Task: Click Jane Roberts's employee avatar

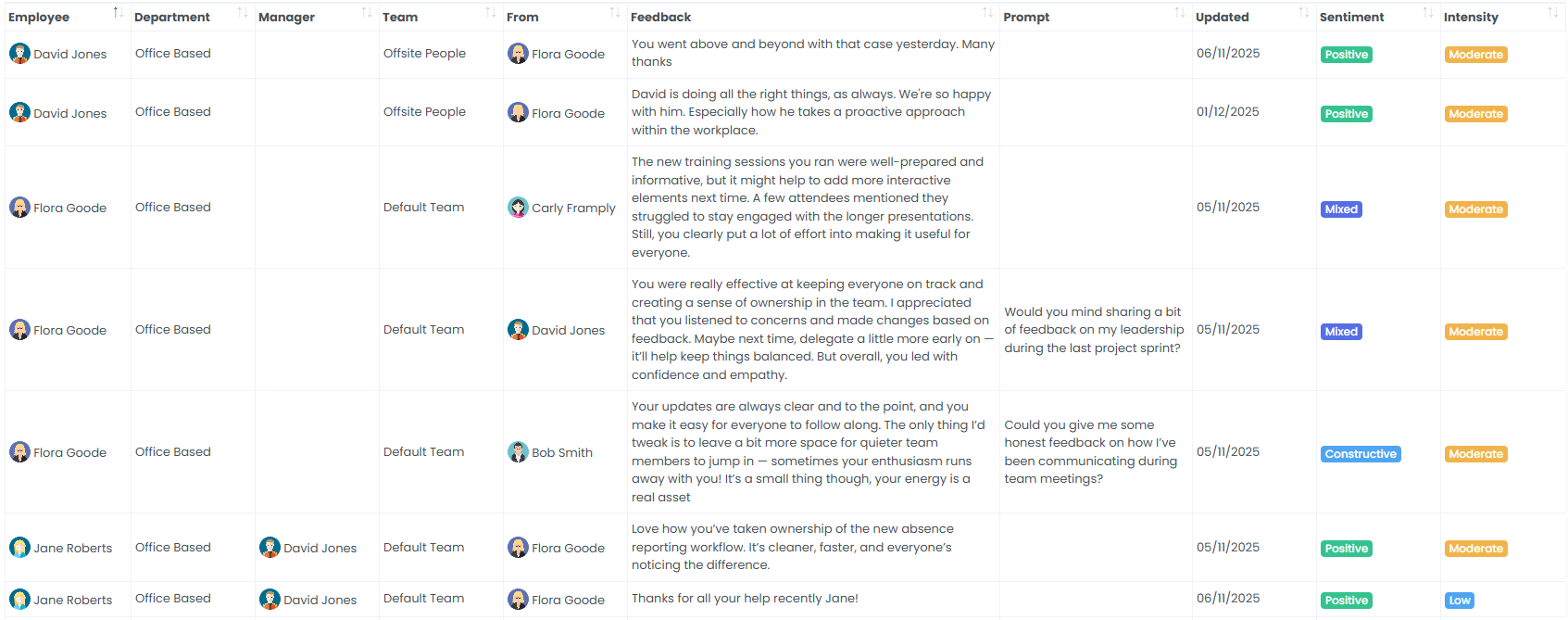Action: pos(19,548)
